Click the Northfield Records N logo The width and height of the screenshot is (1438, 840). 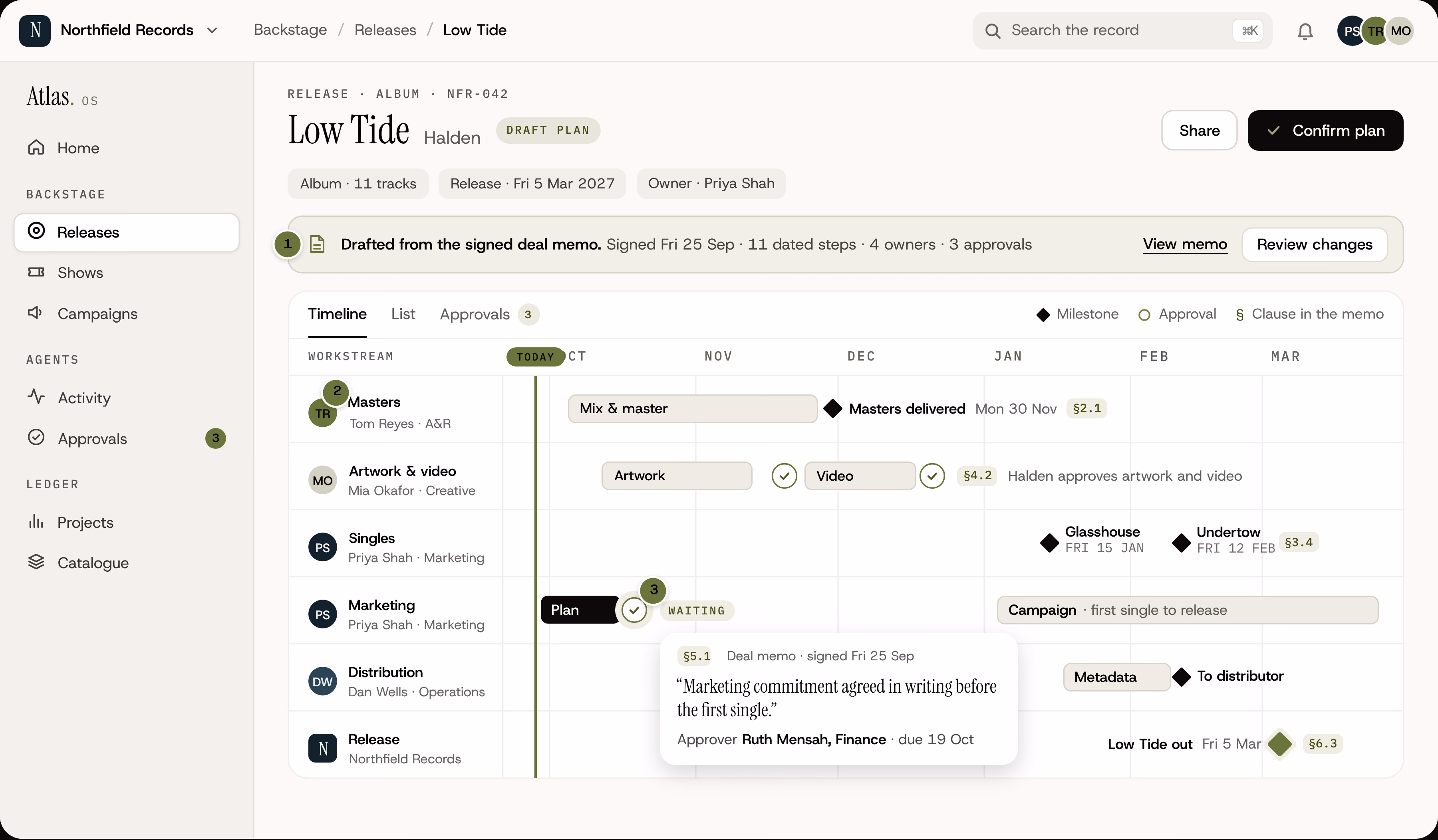click(35, 30)
